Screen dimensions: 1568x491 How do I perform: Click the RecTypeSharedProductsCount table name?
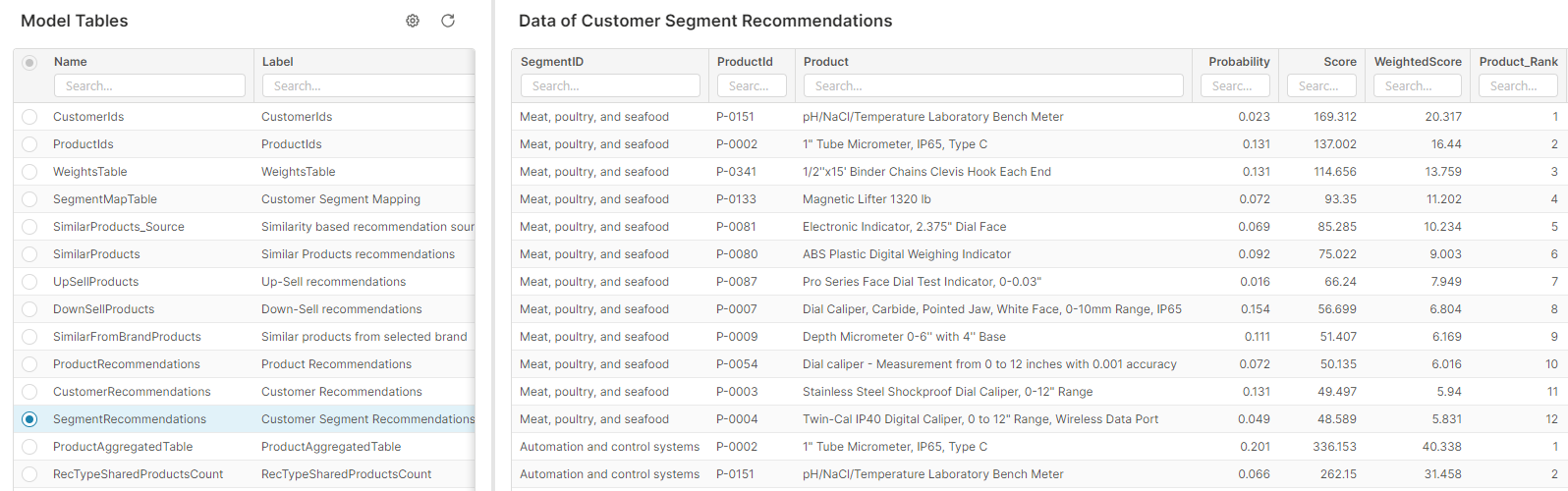[138, 474]
